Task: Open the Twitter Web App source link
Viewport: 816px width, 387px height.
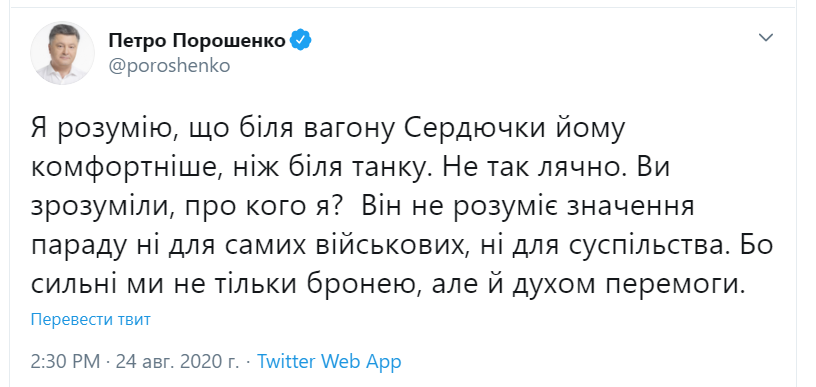Action: coord(329,361)
